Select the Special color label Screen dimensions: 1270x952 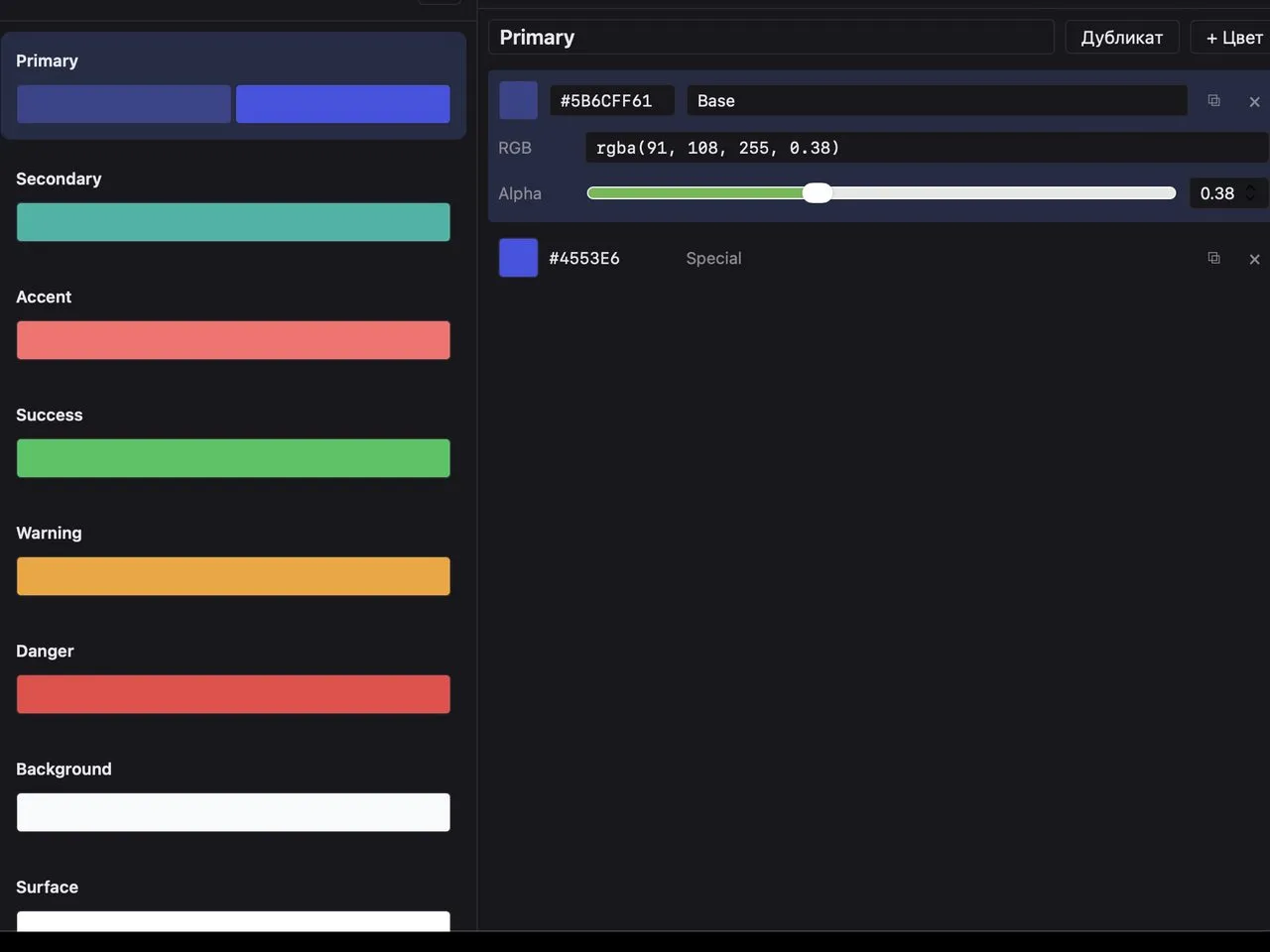coord(713,258)
